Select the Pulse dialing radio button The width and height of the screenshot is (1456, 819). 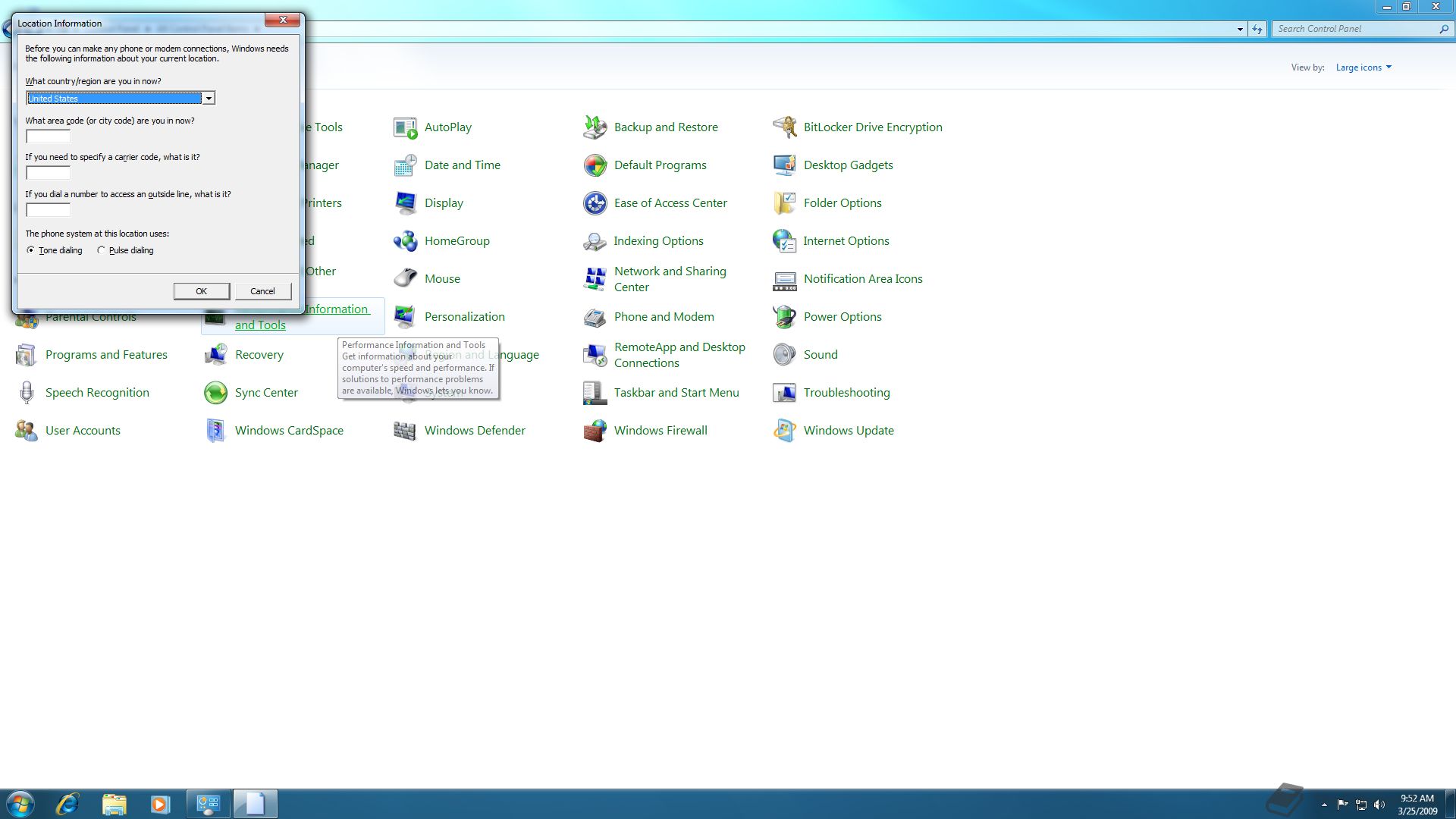click(101, 250)
